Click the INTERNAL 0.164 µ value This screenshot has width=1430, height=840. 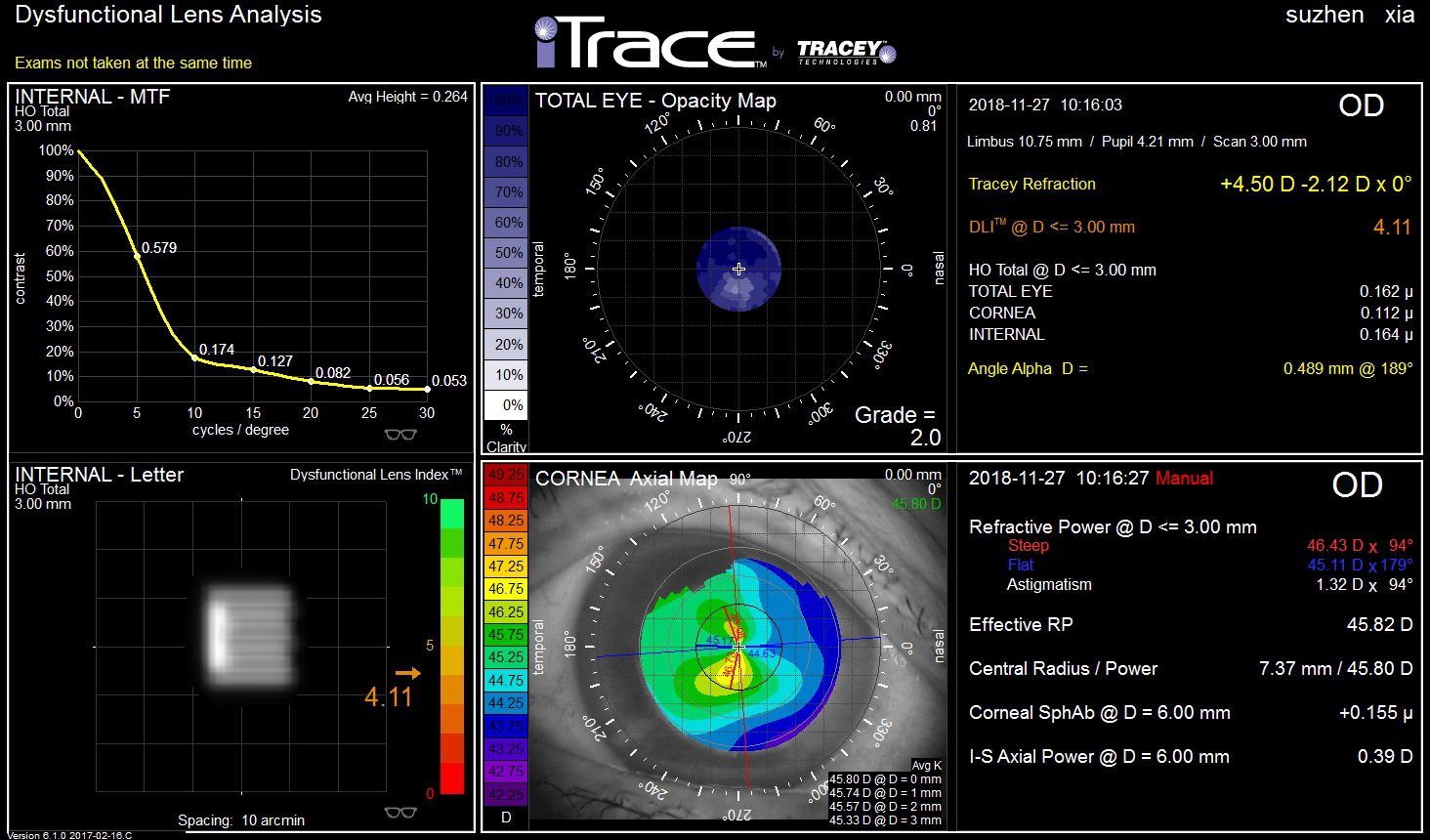(x=1386, y=334)
